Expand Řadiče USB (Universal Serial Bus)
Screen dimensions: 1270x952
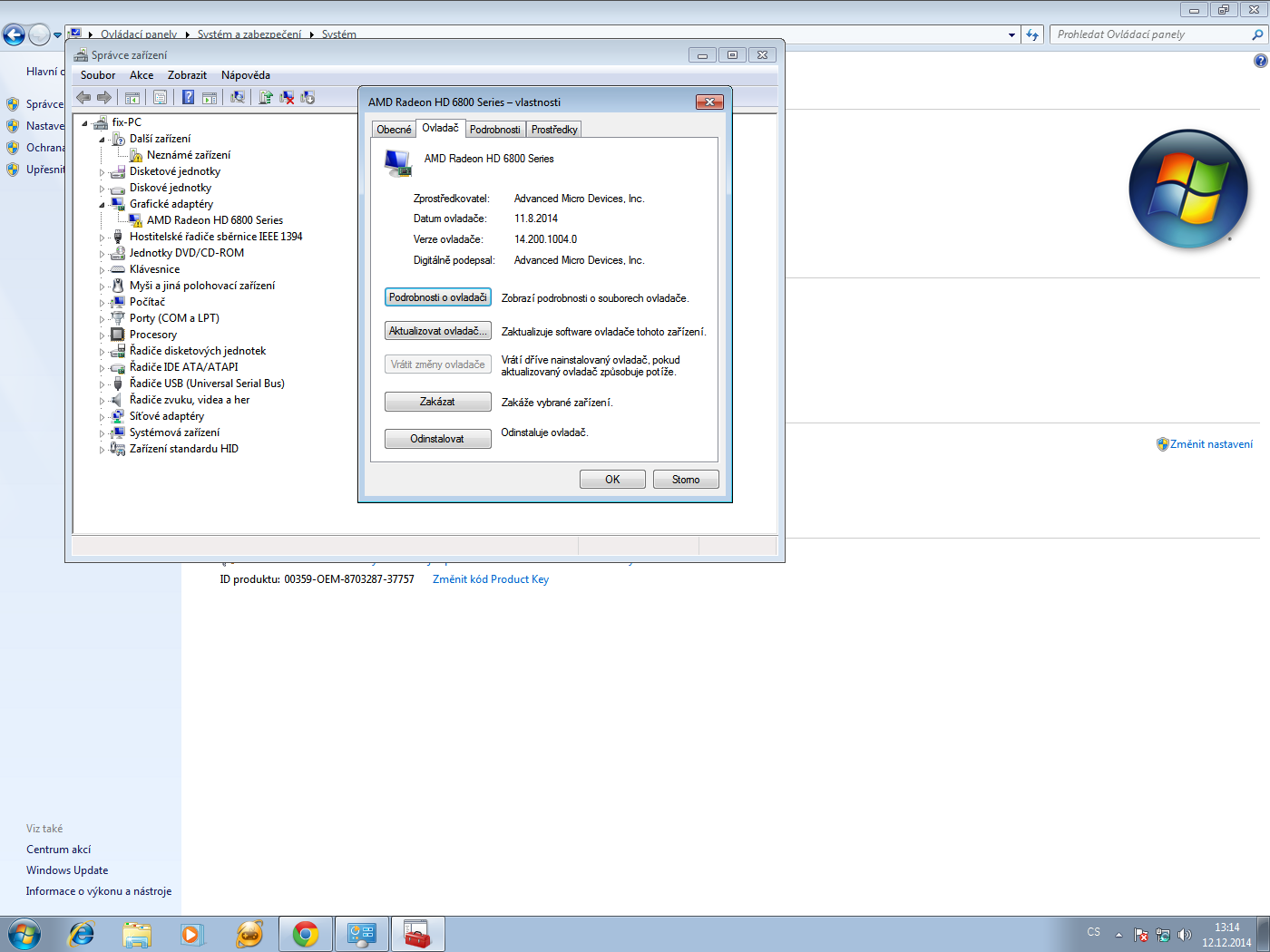coord(103,384)
